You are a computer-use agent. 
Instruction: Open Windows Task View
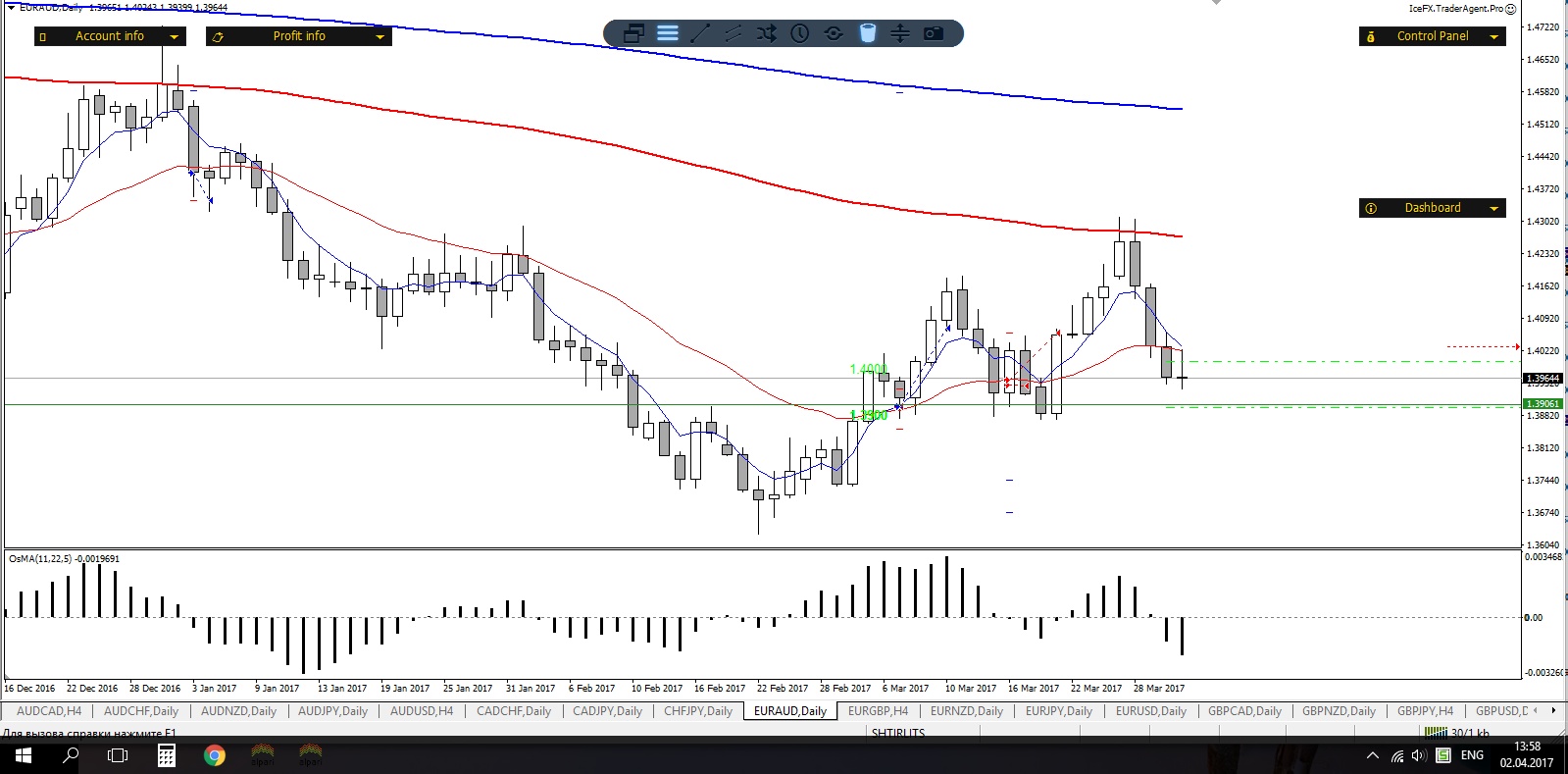click(118, 755)
